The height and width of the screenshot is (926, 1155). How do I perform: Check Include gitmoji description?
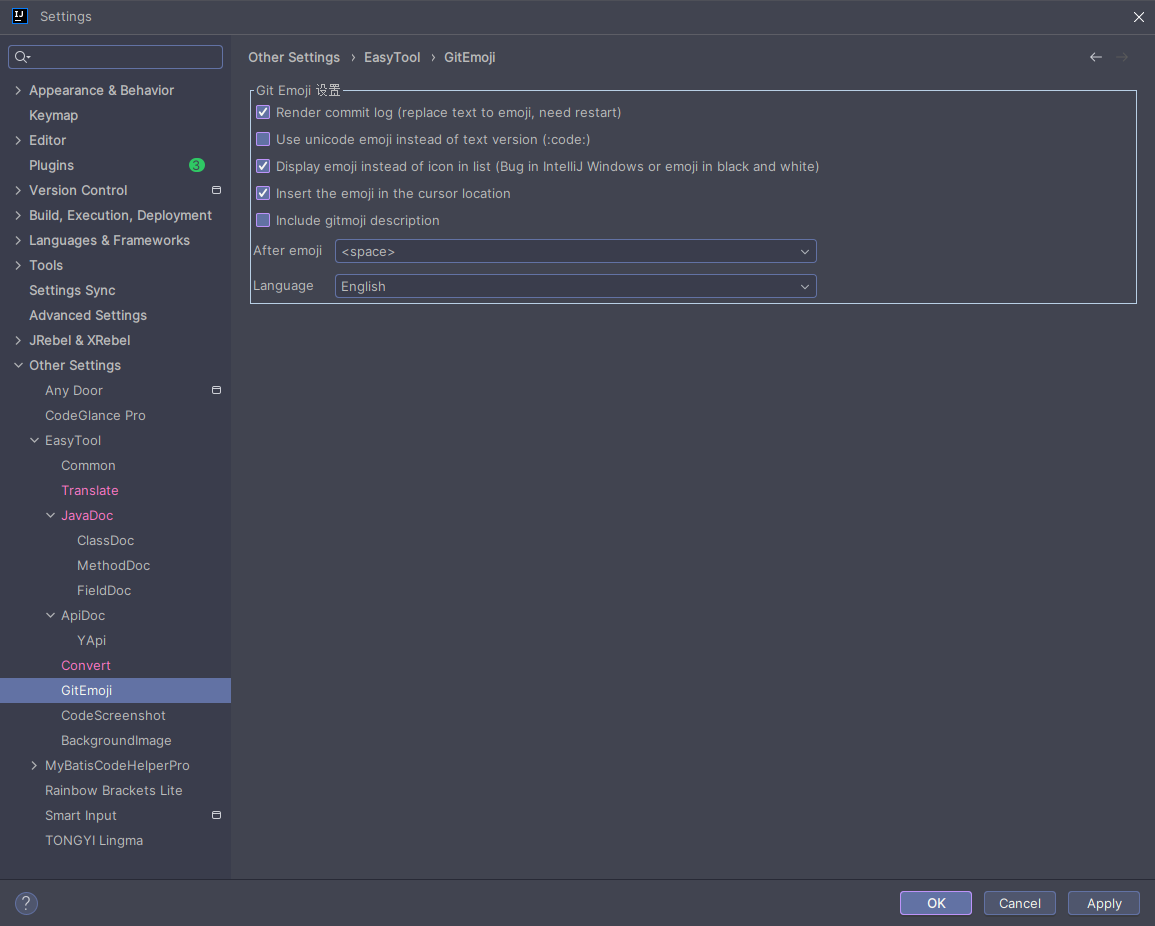click(x=263, y=220)
